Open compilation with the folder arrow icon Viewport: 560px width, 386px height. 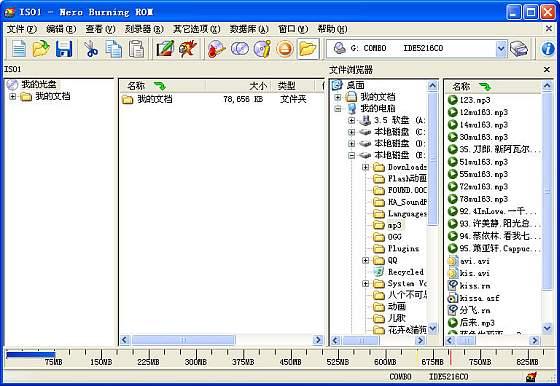tap(41, 49)
